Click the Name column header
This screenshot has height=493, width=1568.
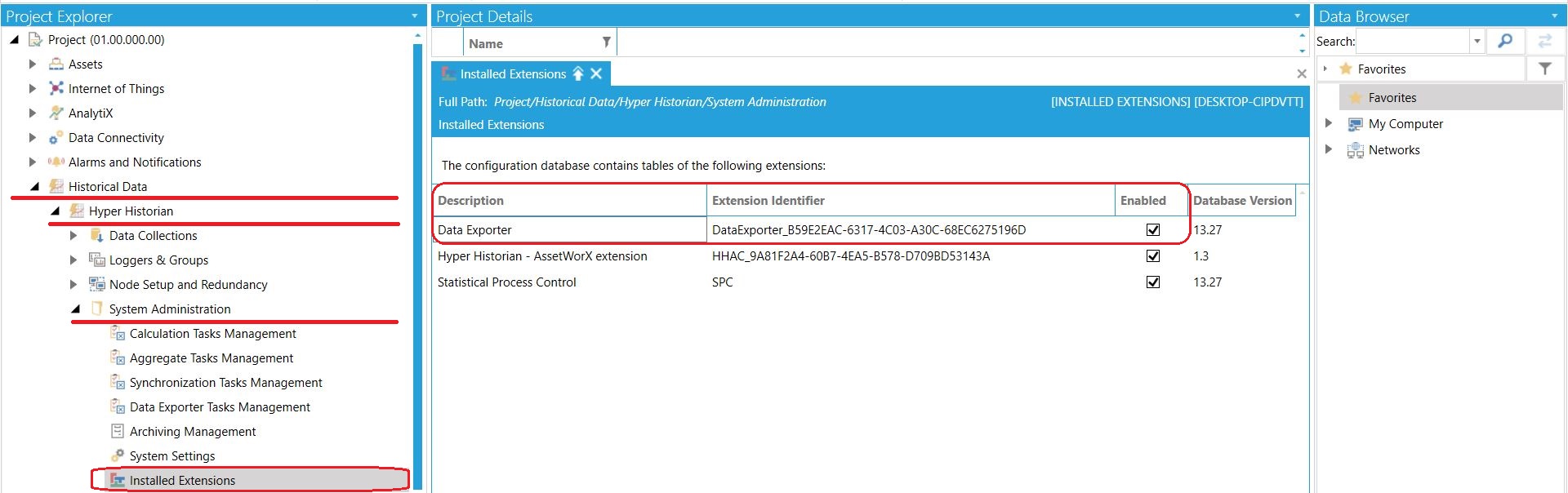click(x=540, y=43)
